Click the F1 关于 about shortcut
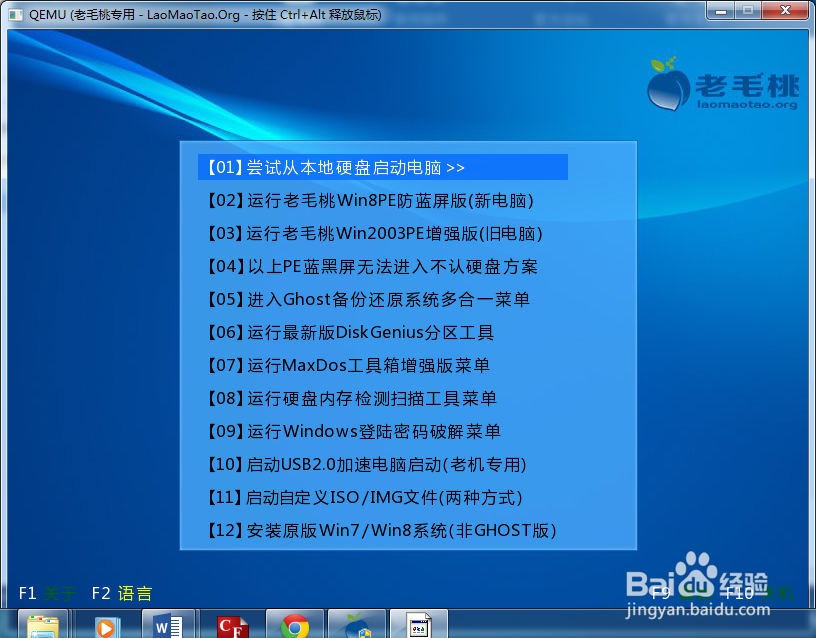This screenshot has height=638, width=816. point(47,593)
